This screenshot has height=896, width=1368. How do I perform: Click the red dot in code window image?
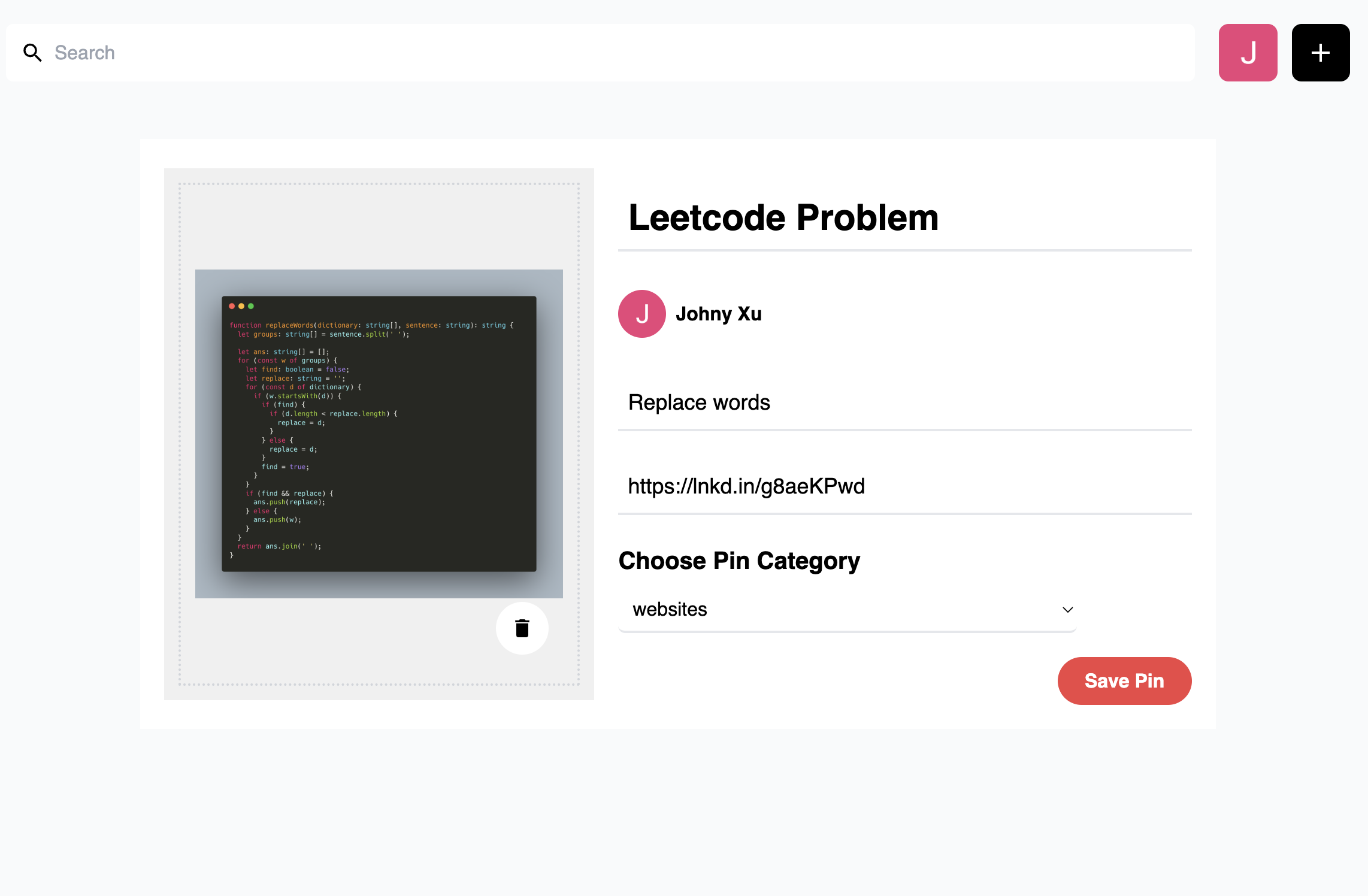pyautogui.click(x=232, y=306)
